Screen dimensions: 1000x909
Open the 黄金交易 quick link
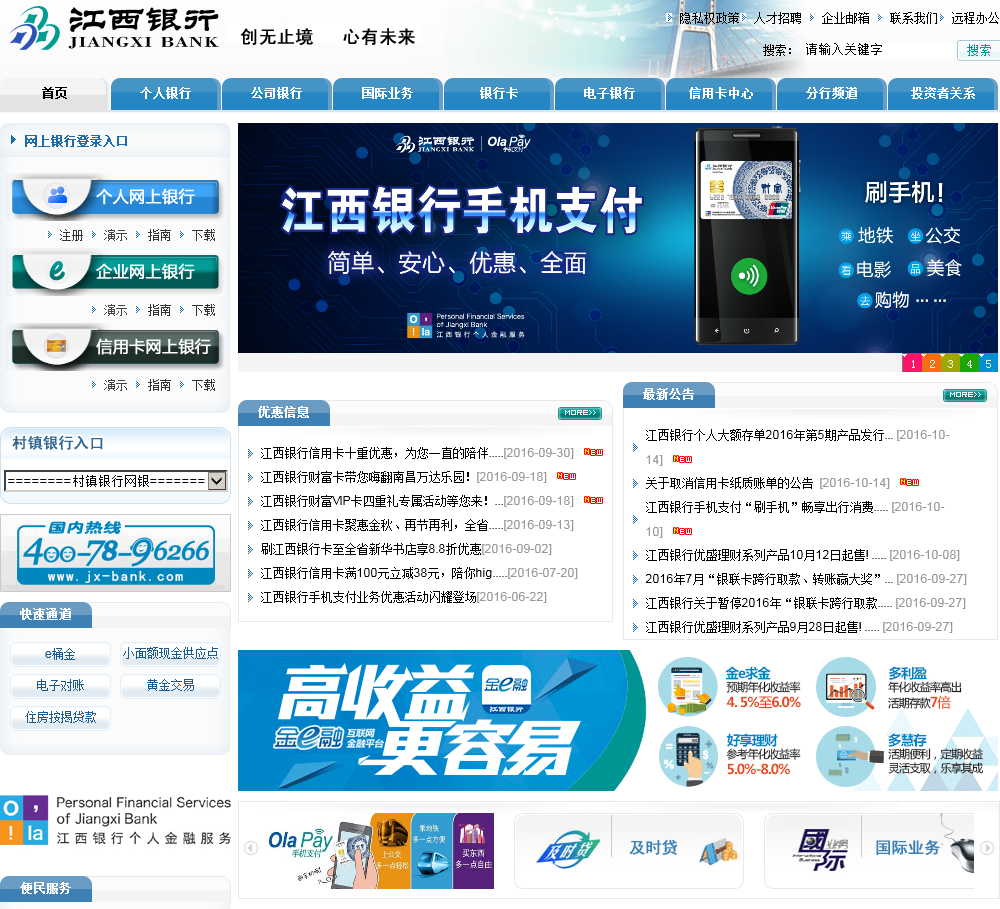point(170,686)
